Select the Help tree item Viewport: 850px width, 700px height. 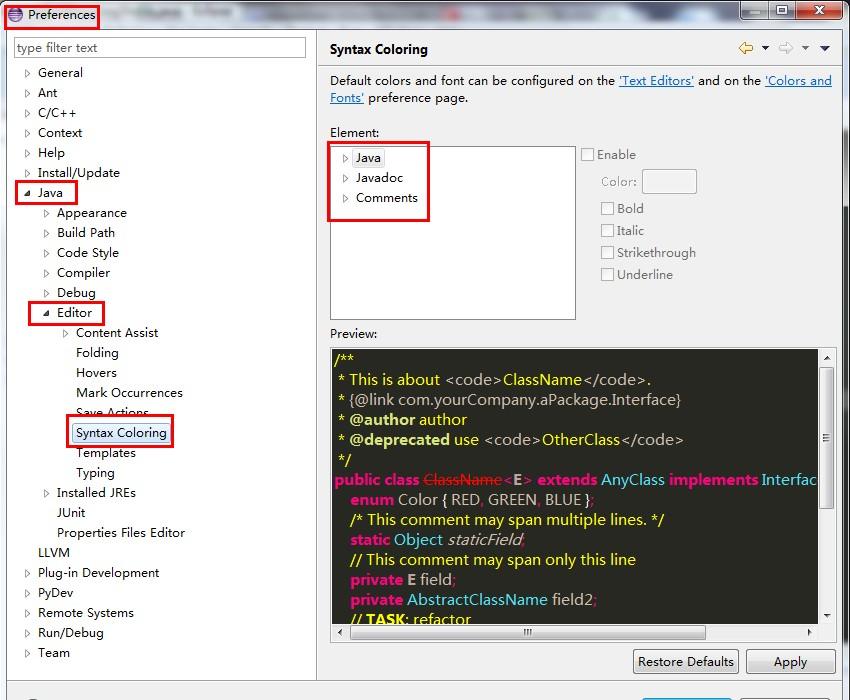[51, 153]
